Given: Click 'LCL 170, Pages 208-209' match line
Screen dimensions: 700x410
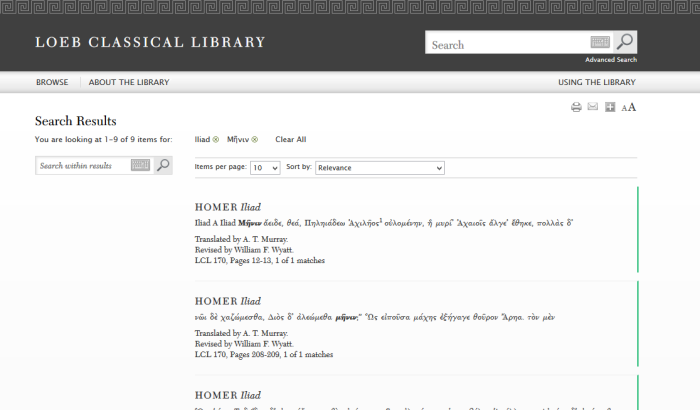Looking at the screenshot, I should point(264,355).
